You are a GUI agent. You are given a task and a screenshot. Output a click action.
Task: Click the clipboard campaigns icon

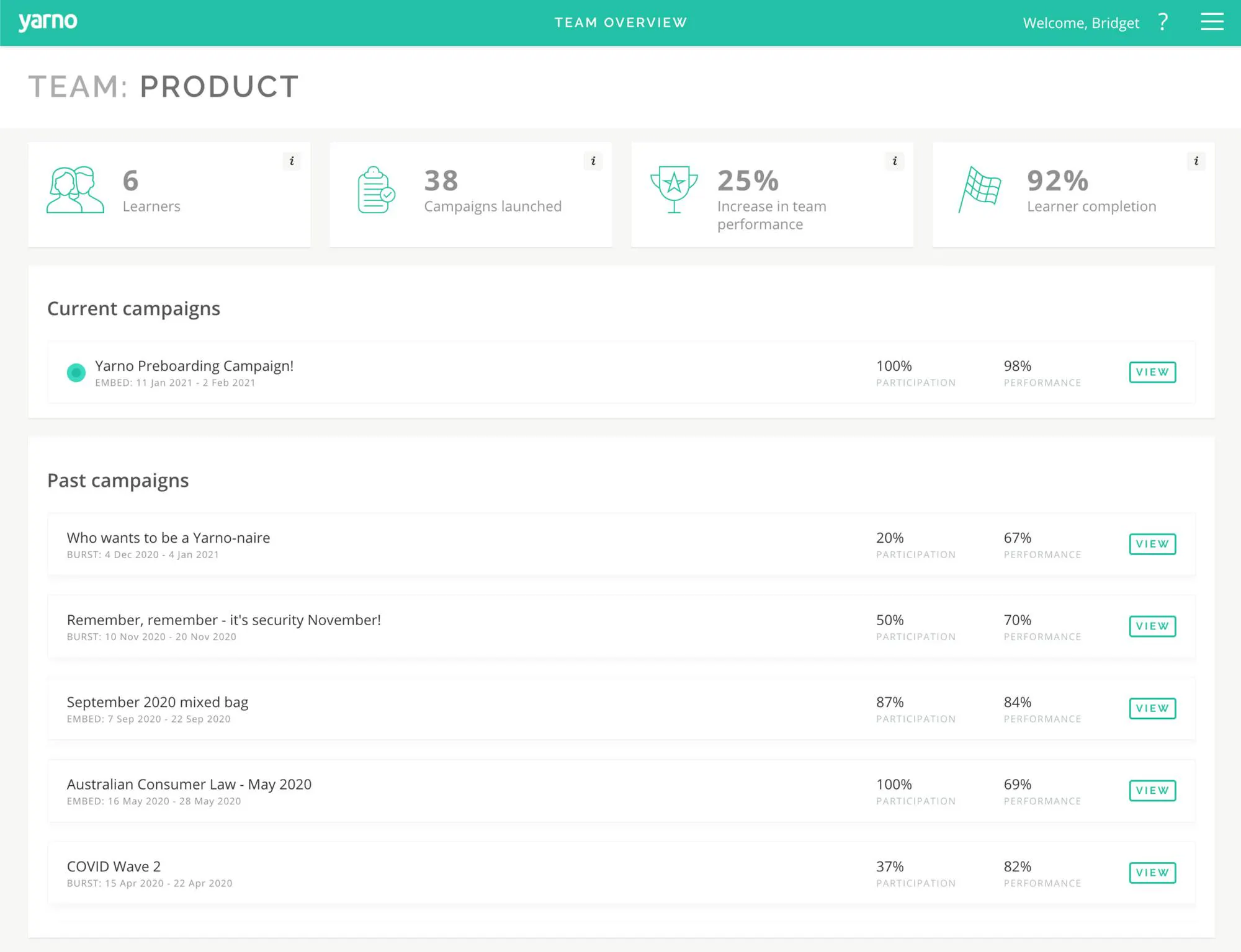376,190
